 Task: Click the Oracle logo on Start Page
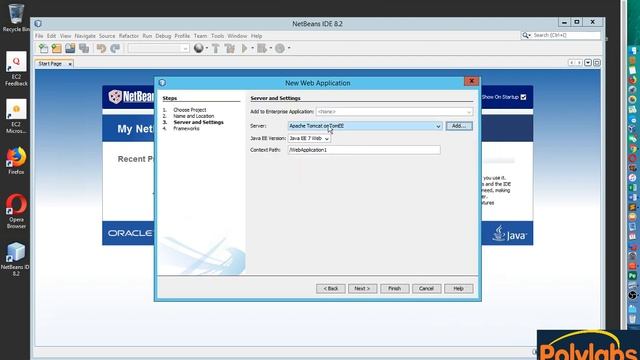[130, 233]
